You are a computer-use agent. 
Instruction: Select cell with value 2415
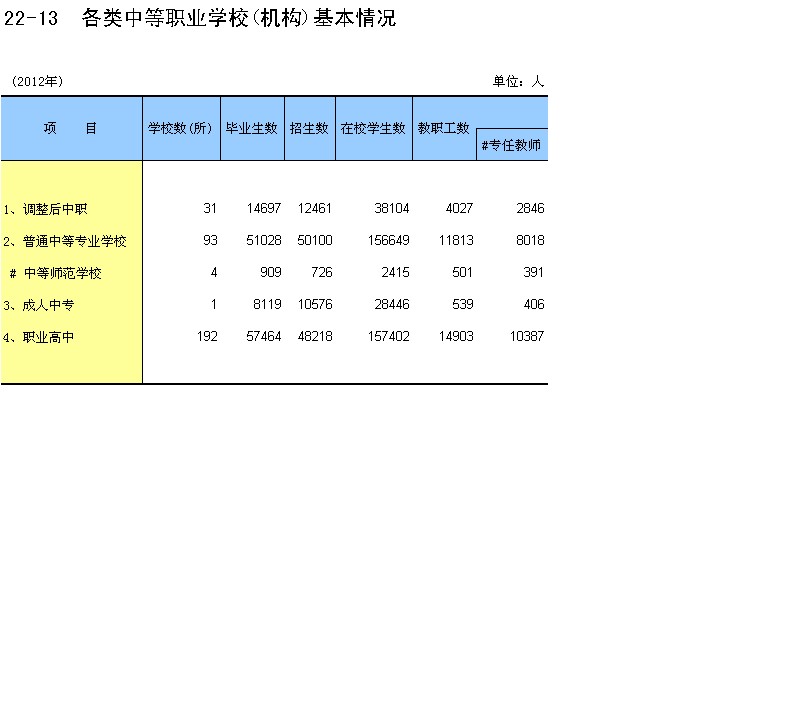click(x=395, y=272)
